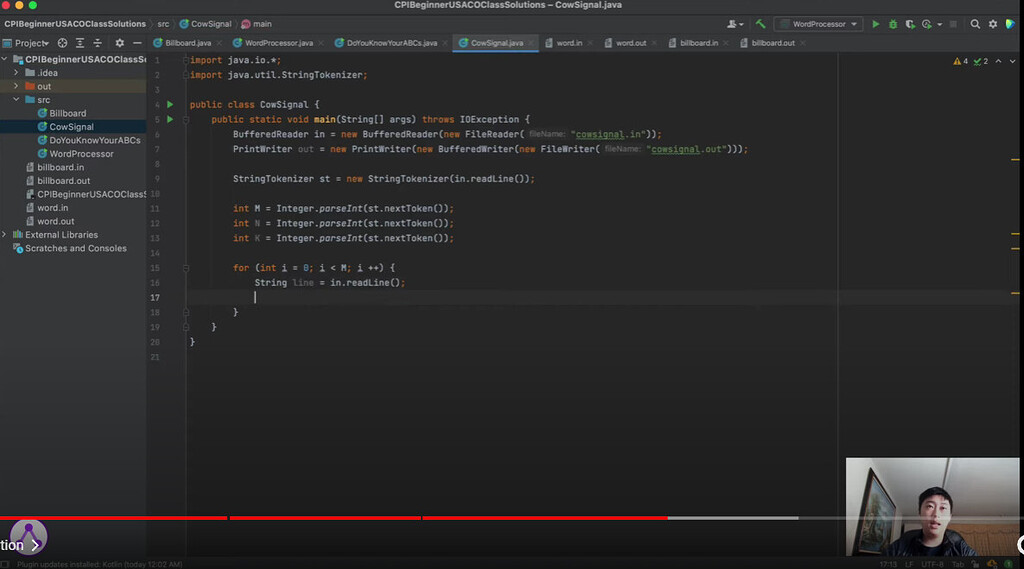Open IDE settings gear in top toolbar

click(992, 24)
